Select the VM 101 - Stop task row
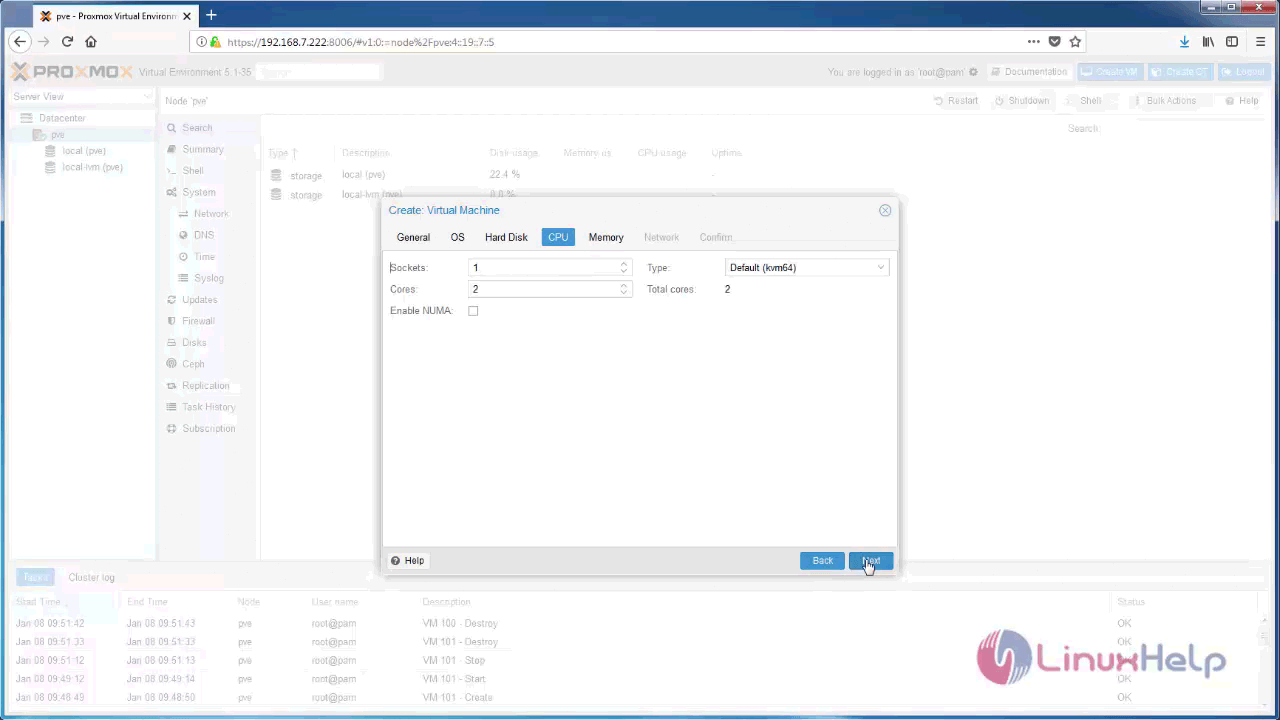This screenshot has height=720, width=1280. [x=635, y=660]
